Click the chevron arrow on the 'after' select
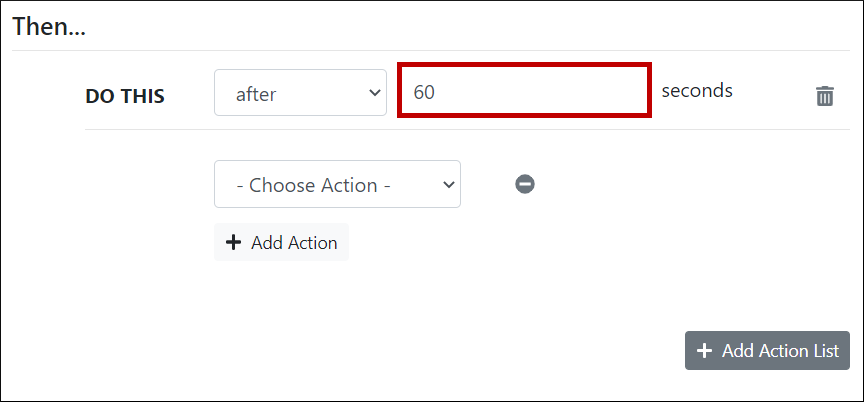This screenshot has width=864, height=402. click(x=375, y=93)
